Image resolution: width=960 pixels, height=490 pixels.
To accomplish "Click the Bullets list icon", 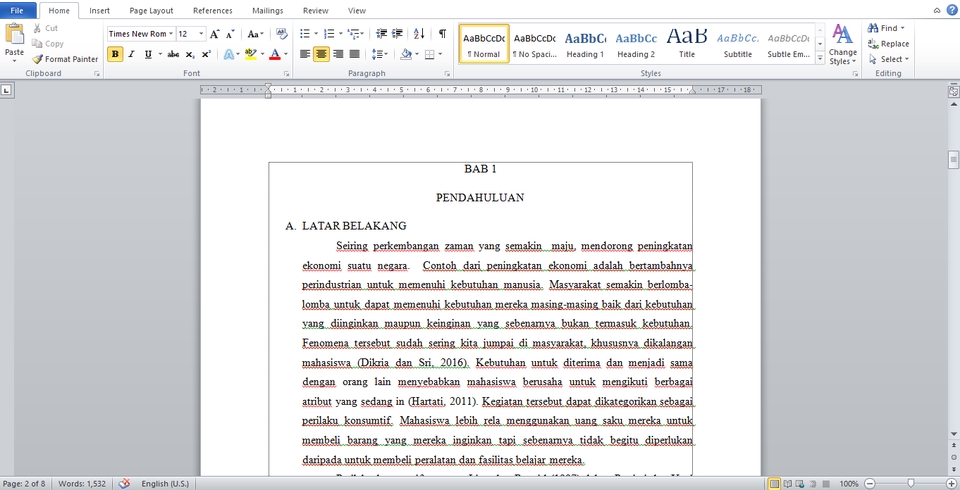I will [304, 34].
